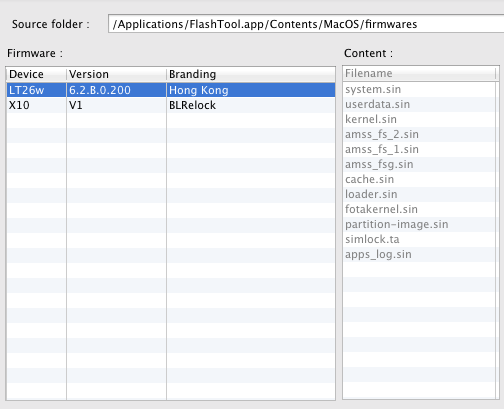504x409 pixels.
Task: Sort by the Version column header
Action: [116, 74]
